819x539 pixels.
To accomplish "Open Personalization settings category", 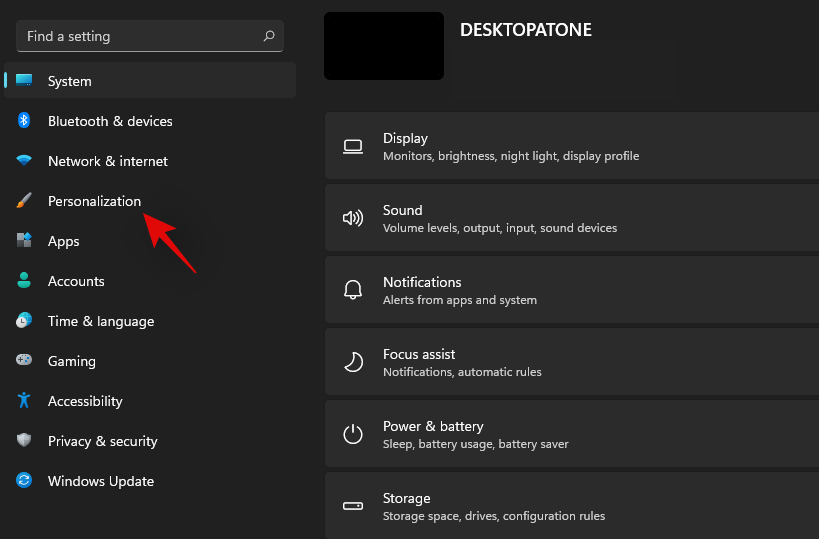I will click(x=94, y=201).
